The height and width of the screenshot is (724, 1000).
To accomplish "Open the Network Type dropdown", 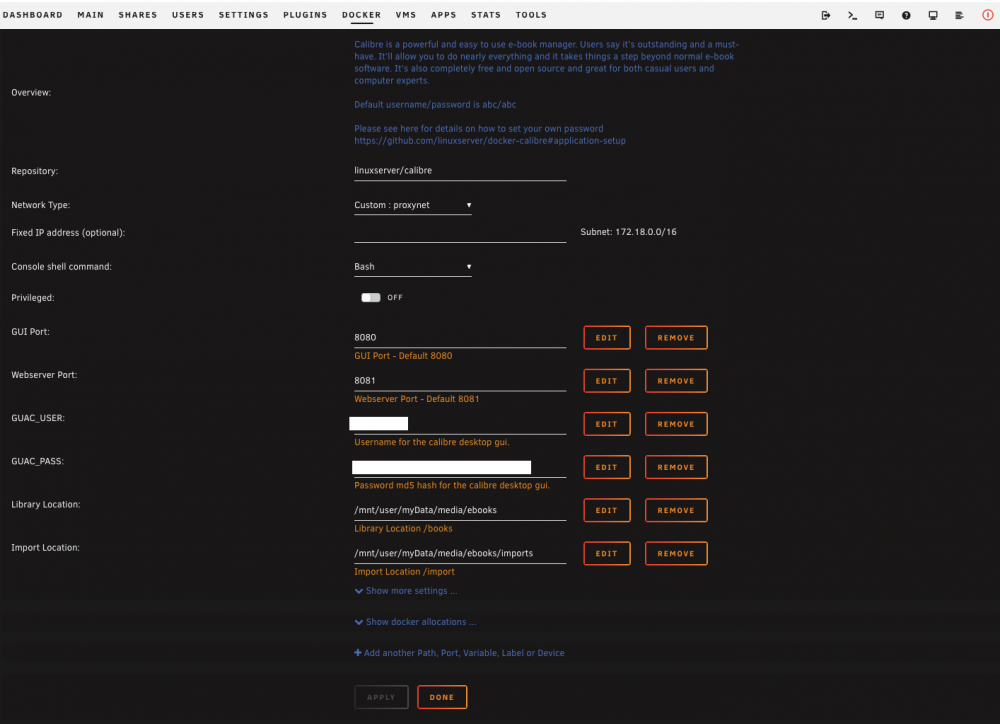I will [x=413, y=205].
